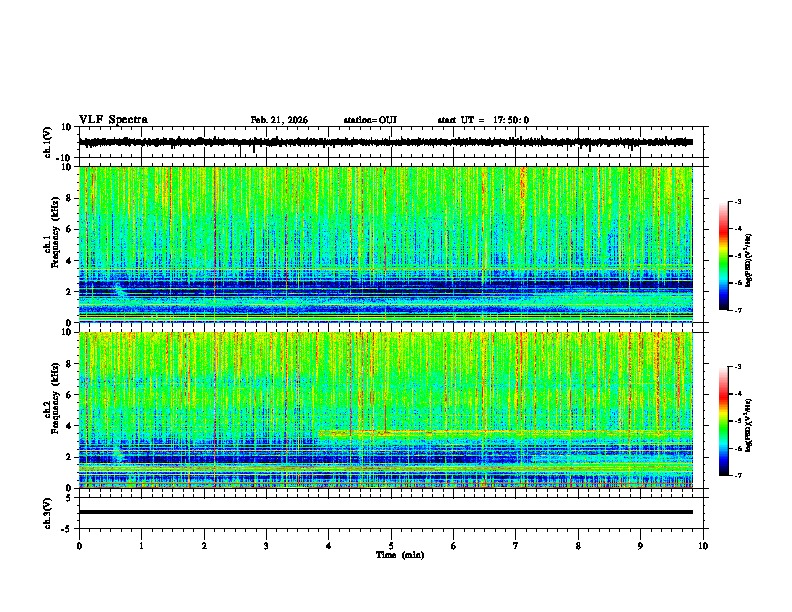Click the horizontal band near 3.5 kHz in ch.2 spectrogram
Screen dimensions: 792x612
point(506,433)
